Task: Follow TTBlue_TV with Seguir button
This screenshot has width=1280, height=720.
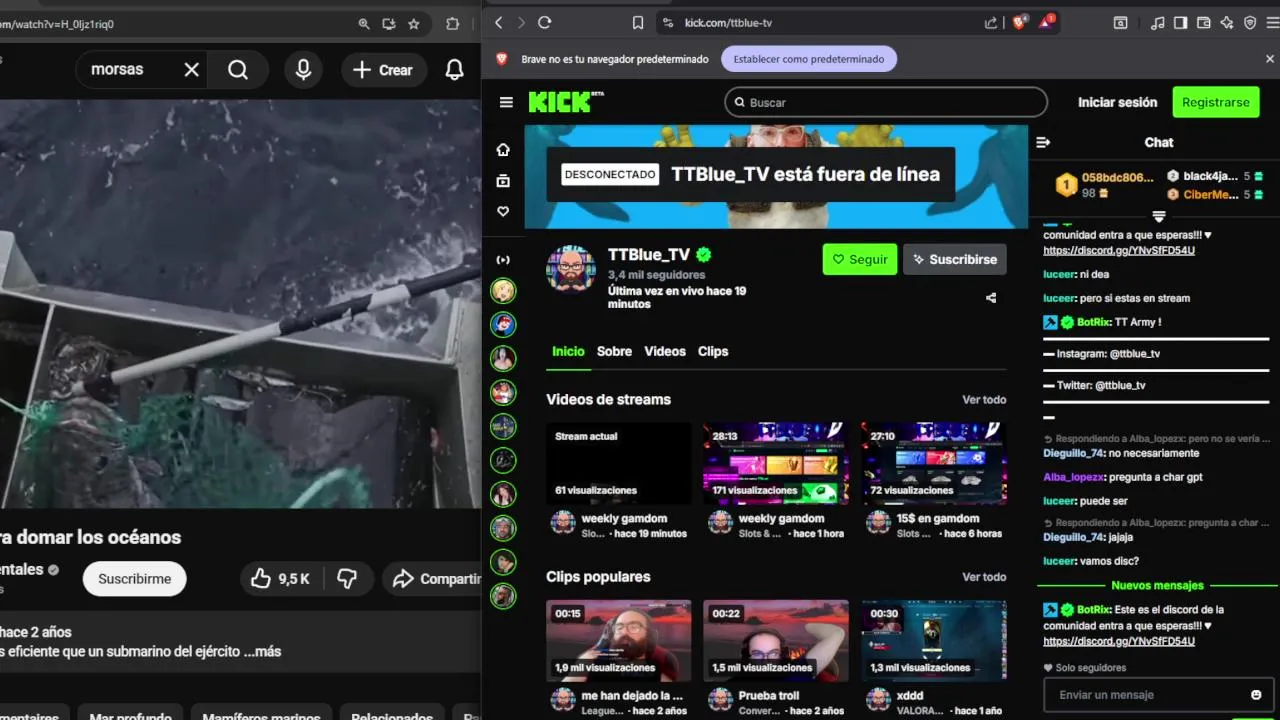Action: click(860, 259)
